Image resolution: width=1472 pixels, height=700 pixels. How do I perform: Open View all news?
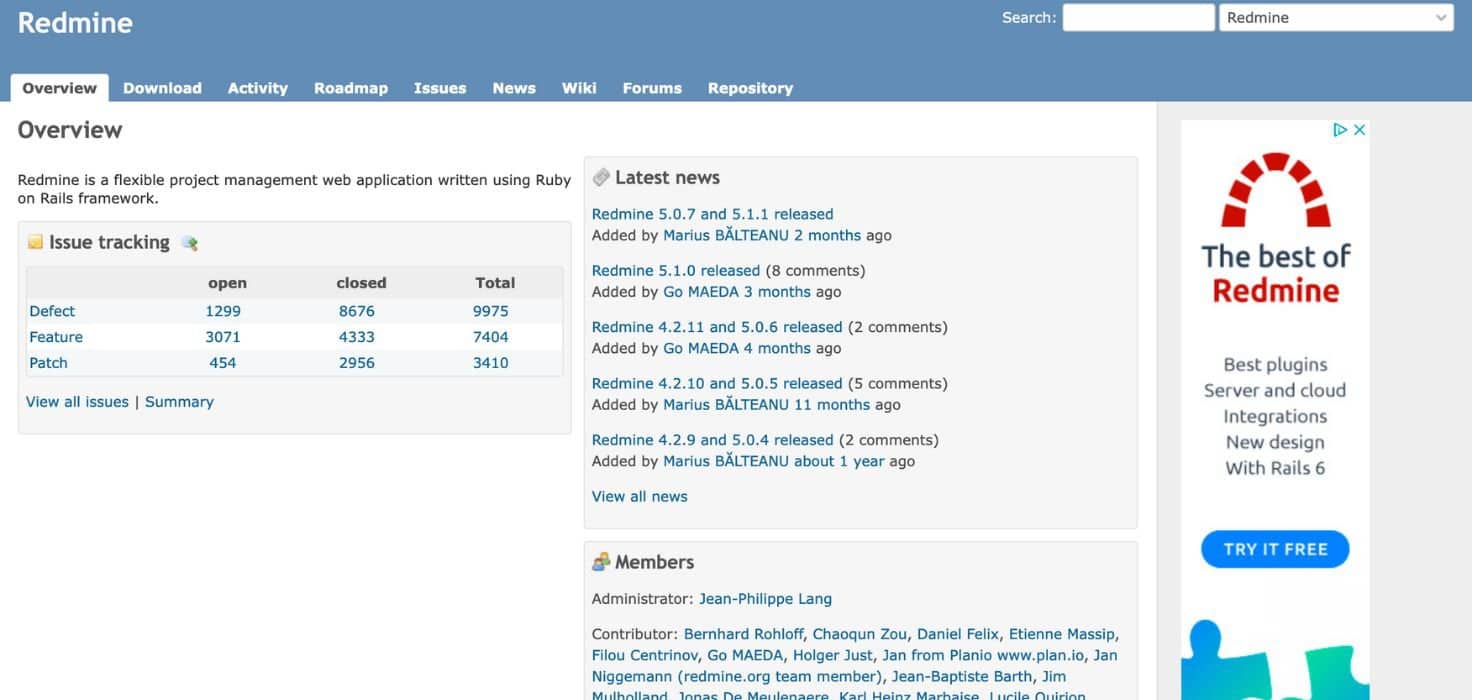[x=639, y=496]
